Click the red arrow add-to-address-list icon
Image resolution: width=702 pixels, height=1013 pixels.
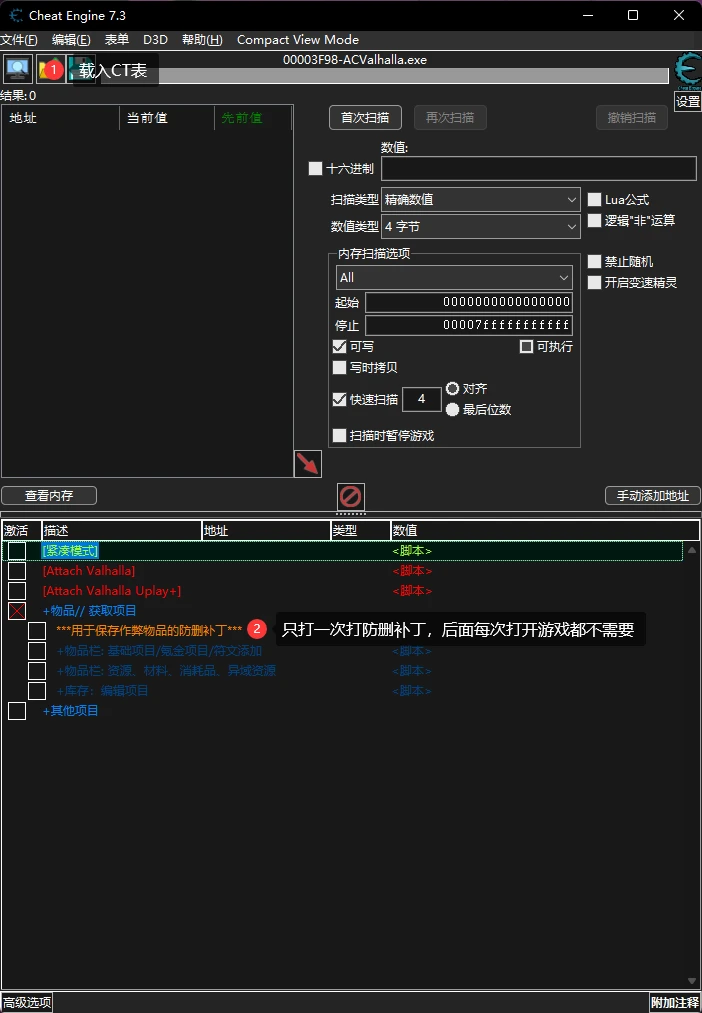point(308,464)
